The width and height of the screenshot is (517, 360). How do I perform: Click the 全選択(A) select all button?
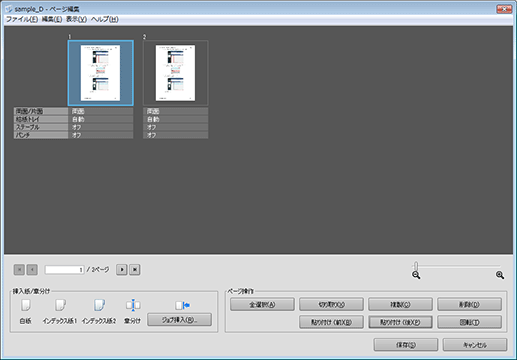(x=262, y=304)
